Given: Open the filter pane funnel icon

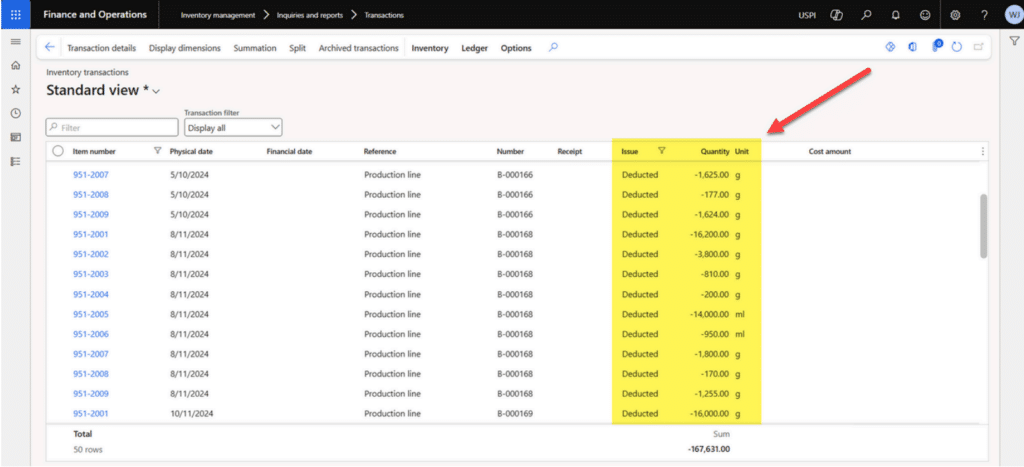Looking at the screenshot, I should tap(1014, 40).
